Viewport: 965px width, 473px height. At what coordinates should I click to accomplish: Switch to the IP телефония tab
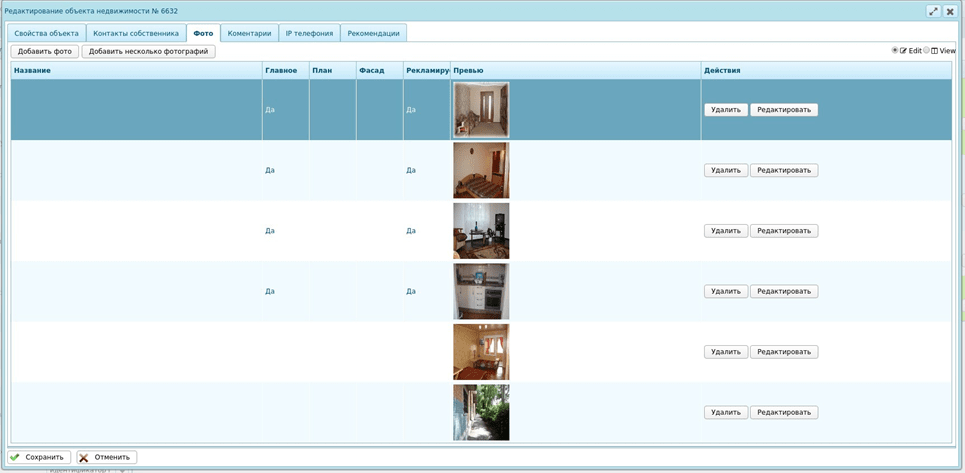tap(309, 33)
